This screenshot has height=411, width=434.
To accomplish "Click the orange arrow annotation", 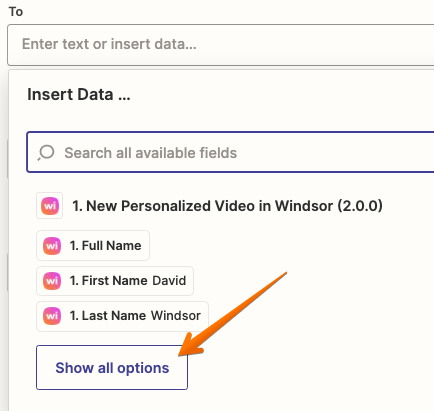I will (x=232, y=314).
